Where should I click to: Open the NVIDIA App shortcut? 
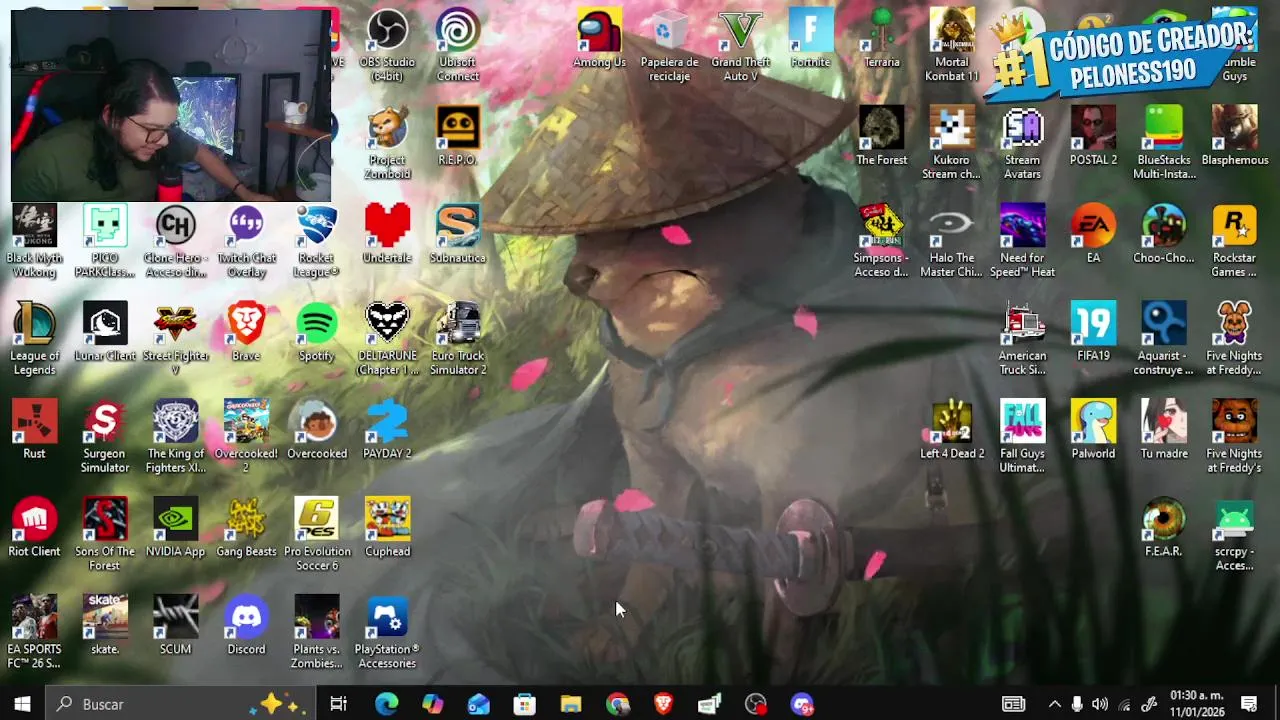click(x=175, y=529)
